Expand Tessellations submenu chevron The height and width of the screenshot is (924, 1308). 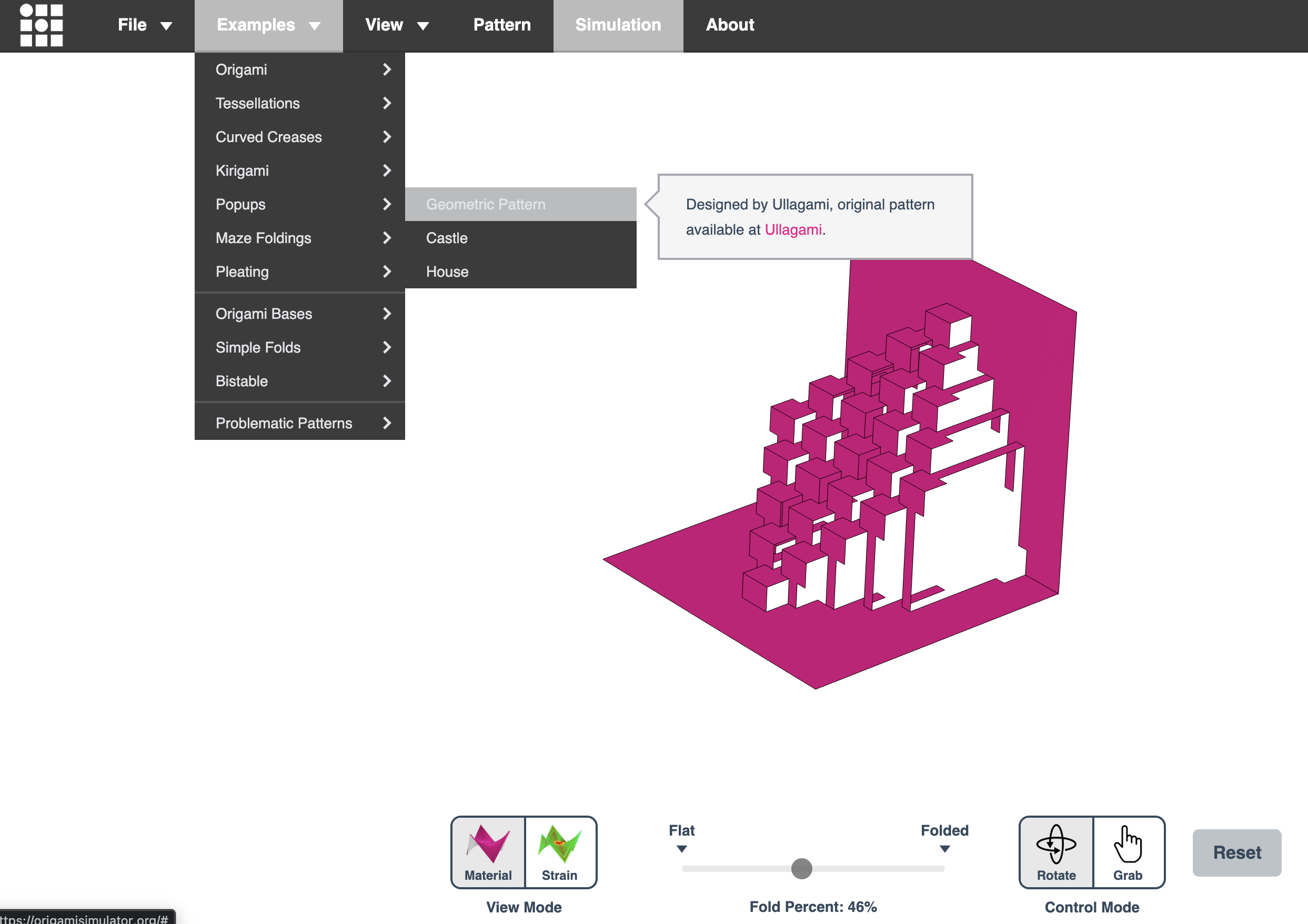[387, 103]
